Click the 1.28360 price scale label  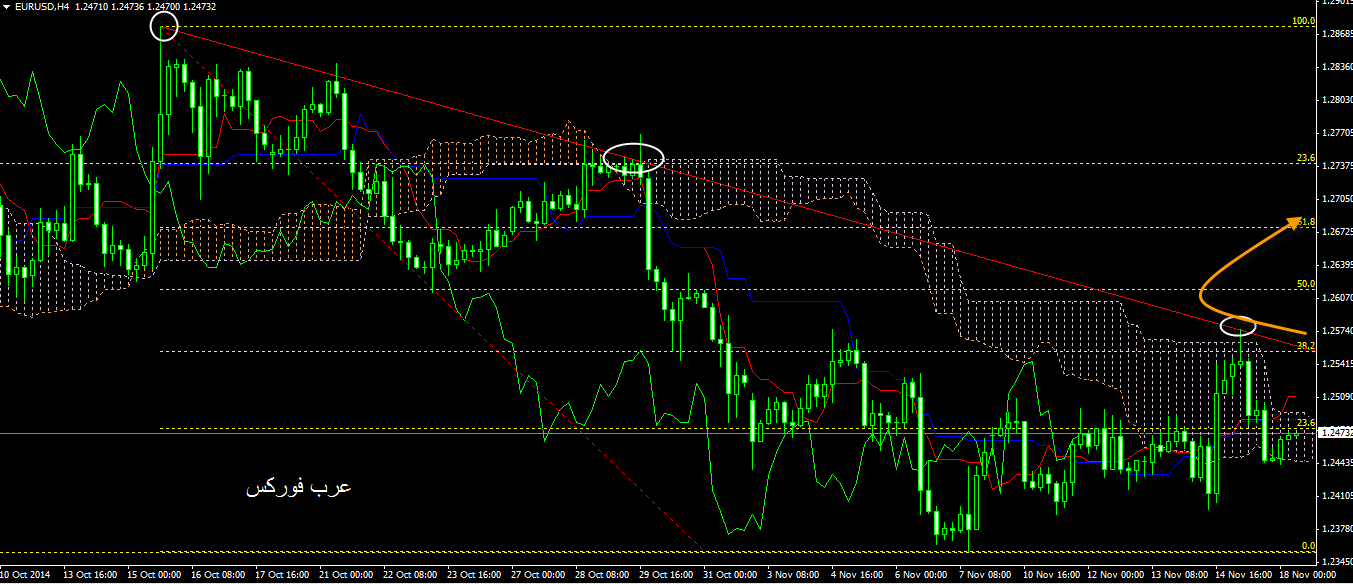point(1337,67)
